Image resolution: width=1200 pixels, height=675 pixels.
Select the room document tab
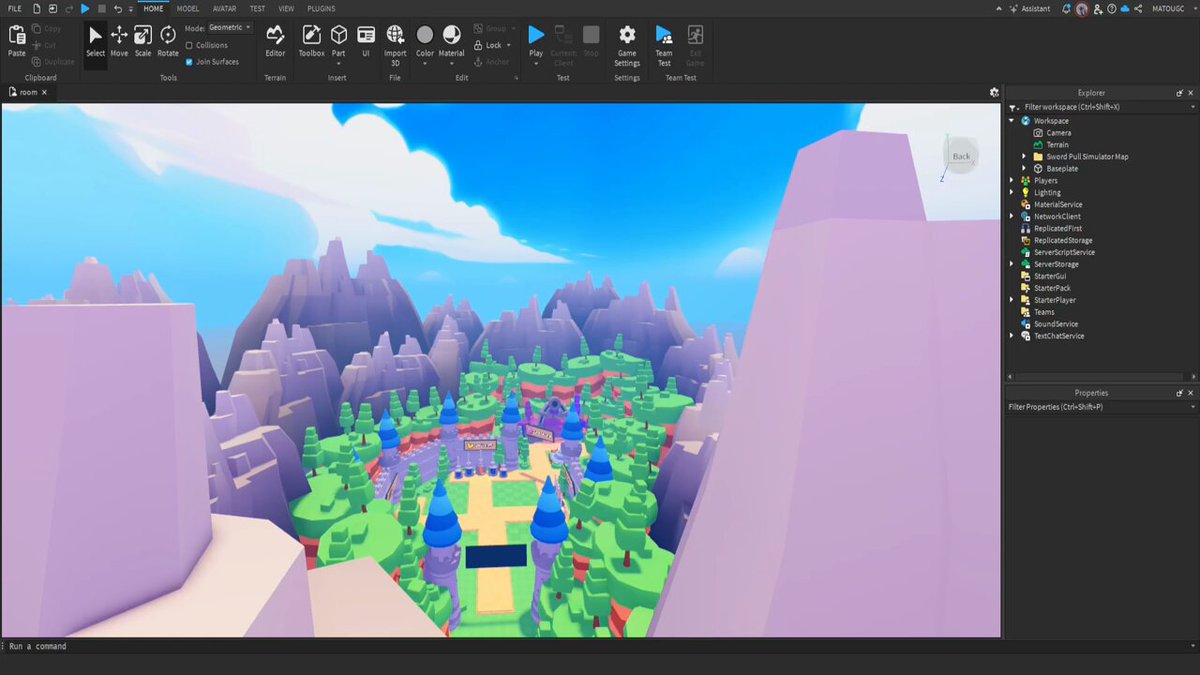(x=28, y=92)
